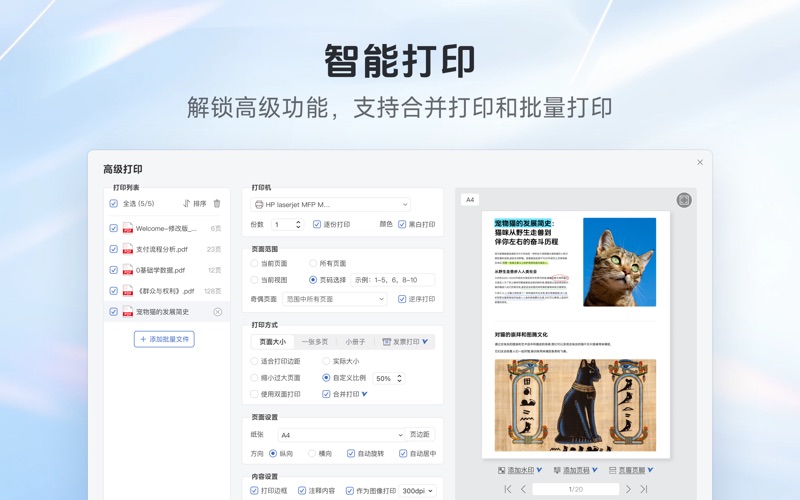
Task: Open the A4 paper size dropdown
Action: [341, 435]
